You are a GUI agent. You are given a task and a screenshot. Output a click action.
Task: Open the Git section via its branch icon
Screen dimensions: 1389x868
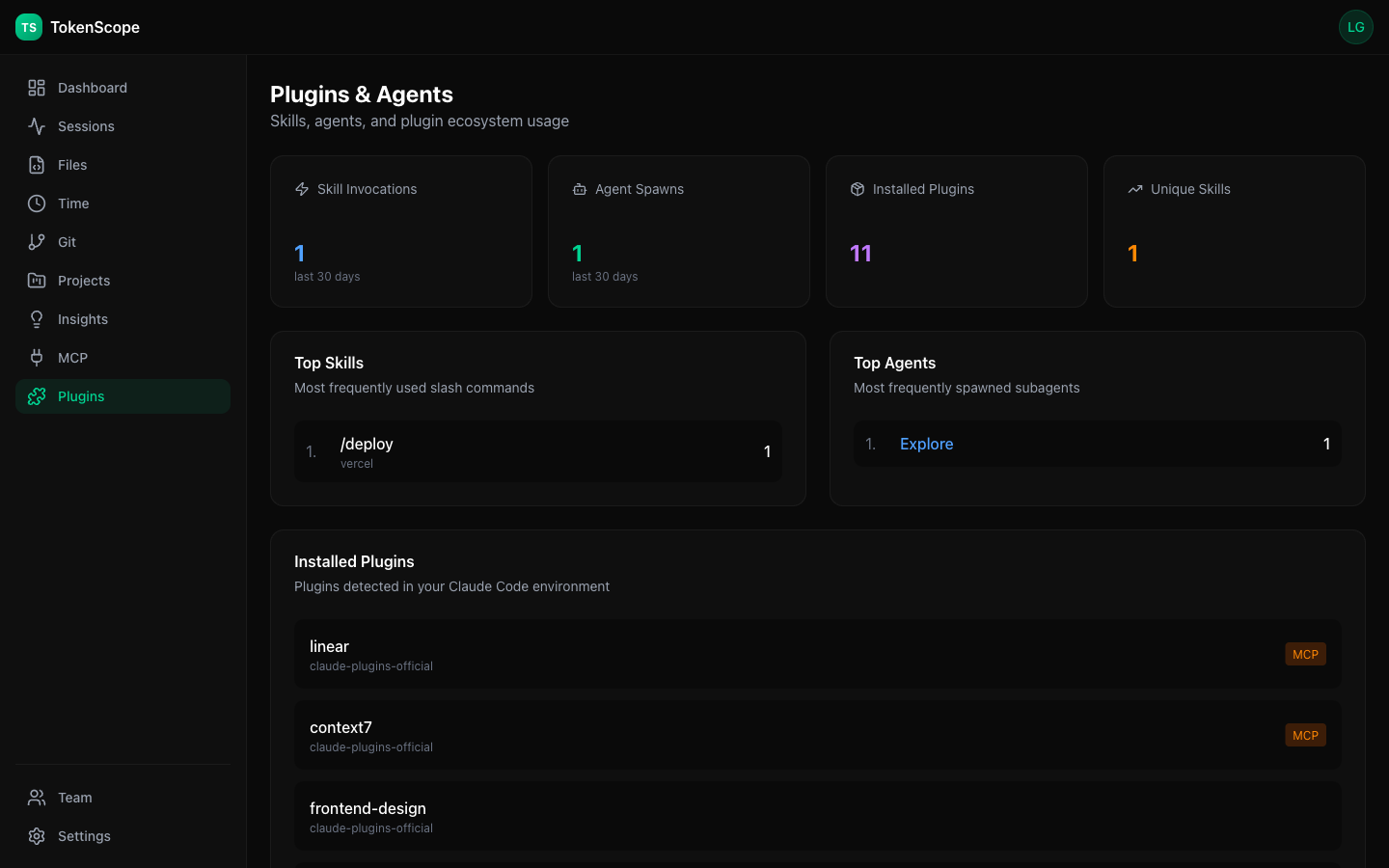pyautogui.click(x=37, y=241)
